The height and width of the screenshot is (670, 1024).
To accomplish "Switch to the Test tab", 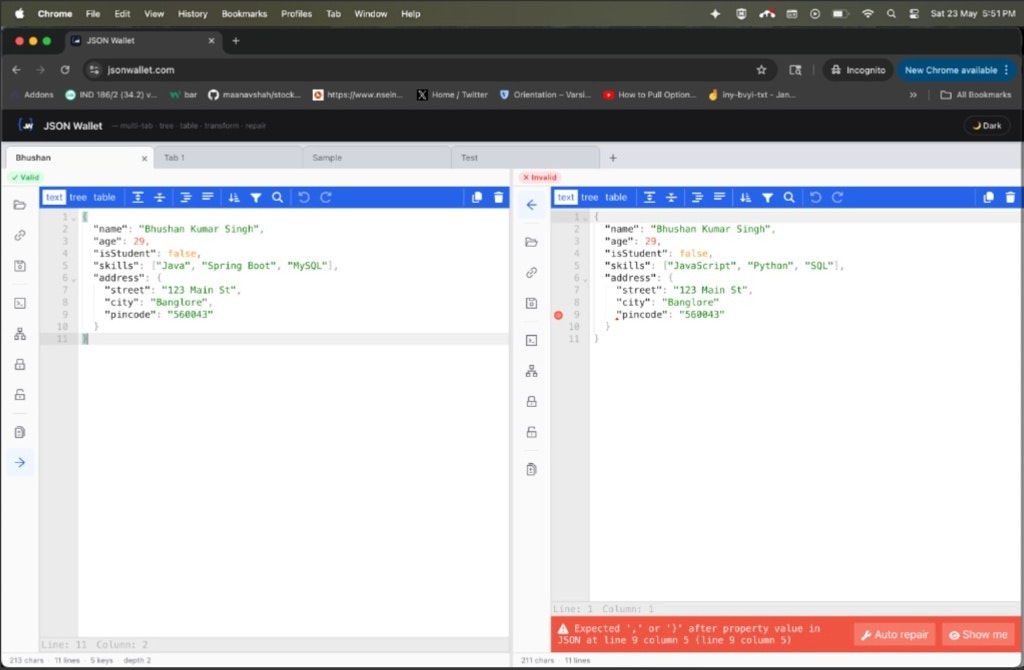I will pos(525,157).
